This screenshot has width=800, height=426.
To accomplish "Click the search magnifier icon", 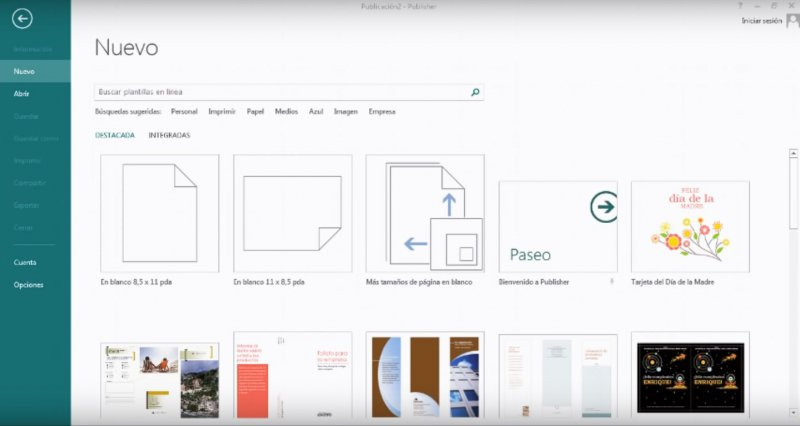I will (x=475, y=92).
